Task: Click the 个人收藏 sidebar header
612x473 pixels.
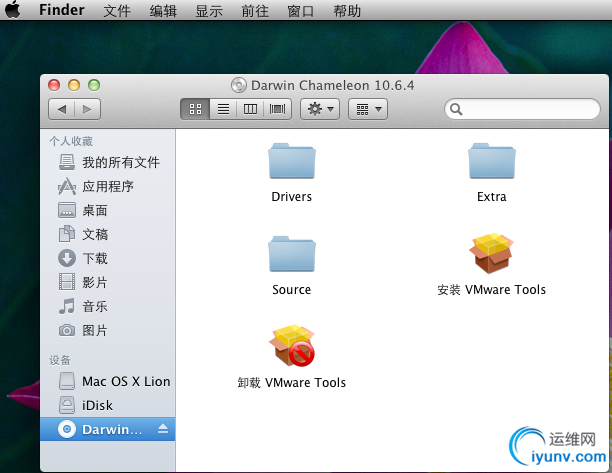Action: click(x=71, y=141)
